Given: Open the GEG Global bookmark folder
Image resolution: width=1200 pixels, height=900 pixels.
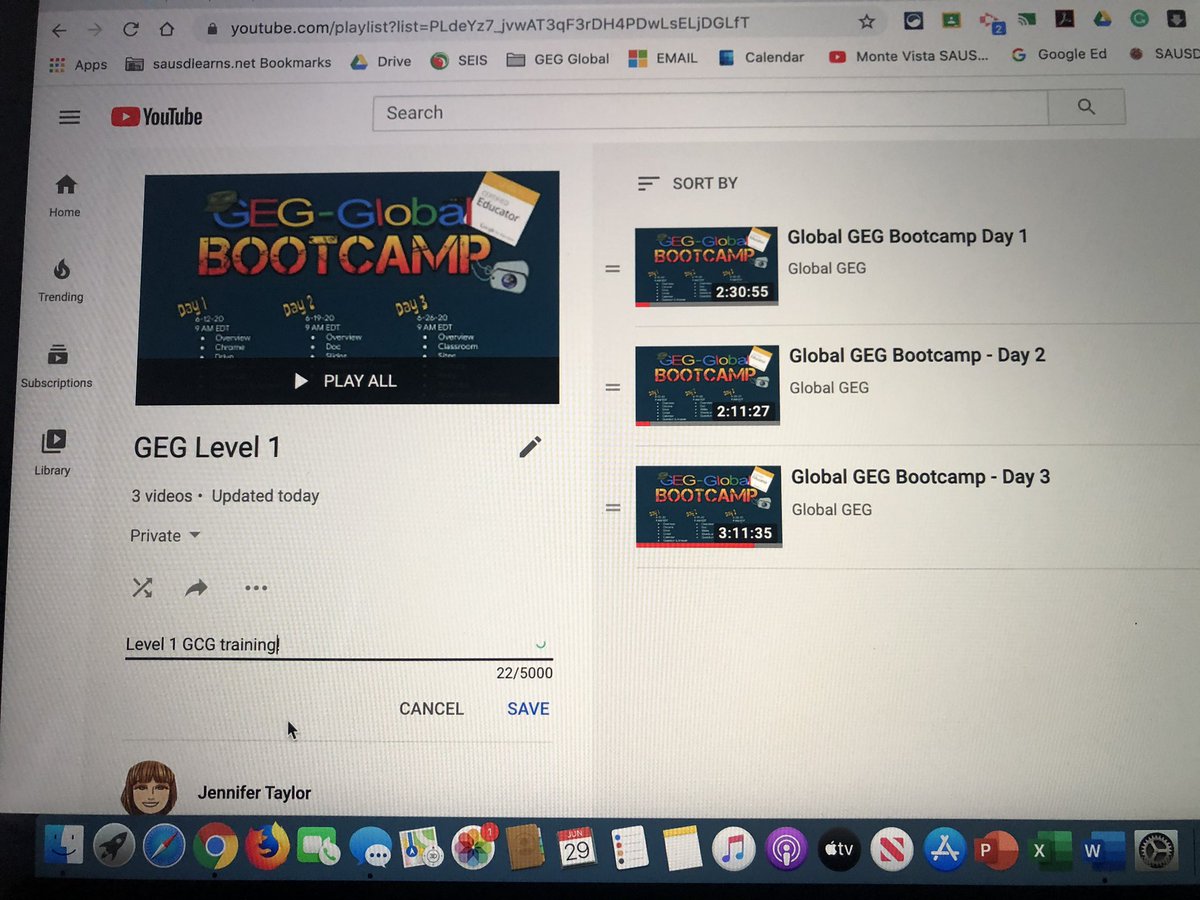Looking at the screenshot, I should [x=558, y=59].
